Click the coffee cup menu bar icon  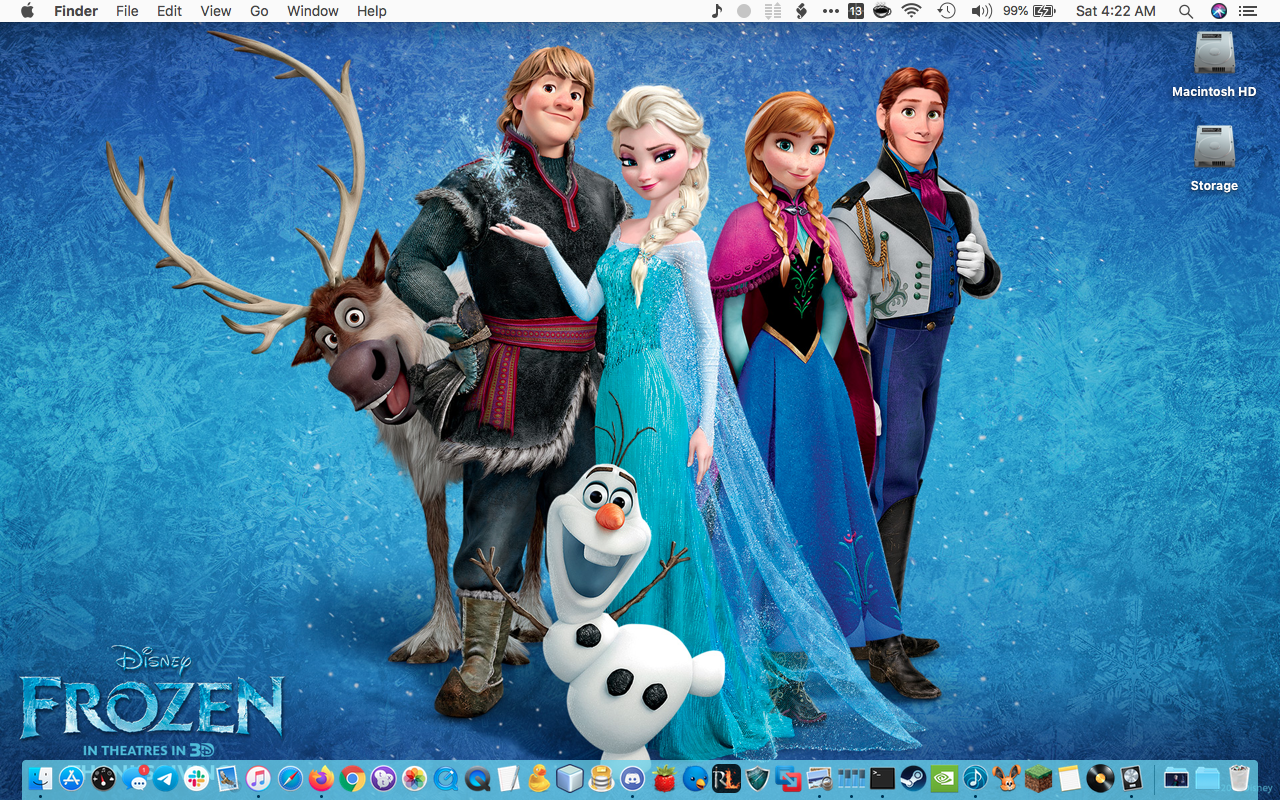pos(882,11)
